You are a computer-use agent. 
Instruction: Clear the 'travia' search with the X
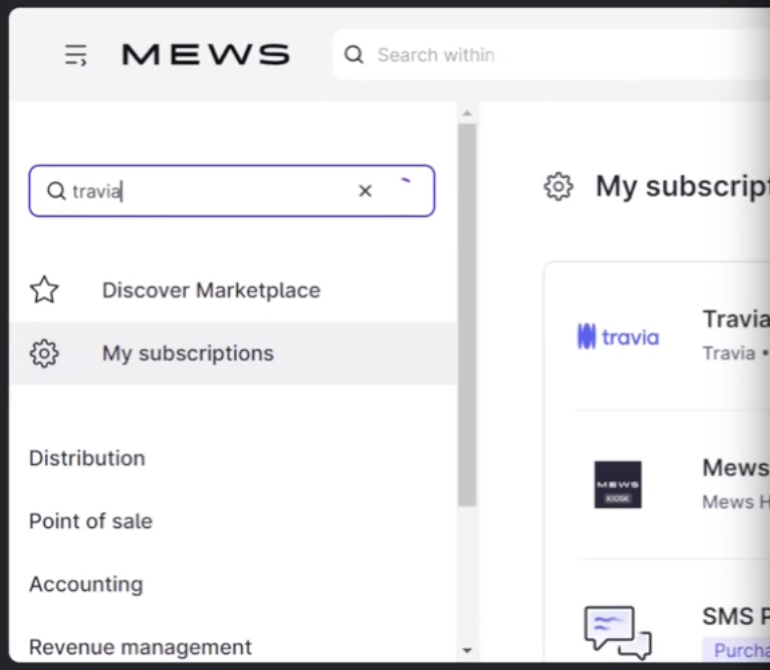point(365,191)
